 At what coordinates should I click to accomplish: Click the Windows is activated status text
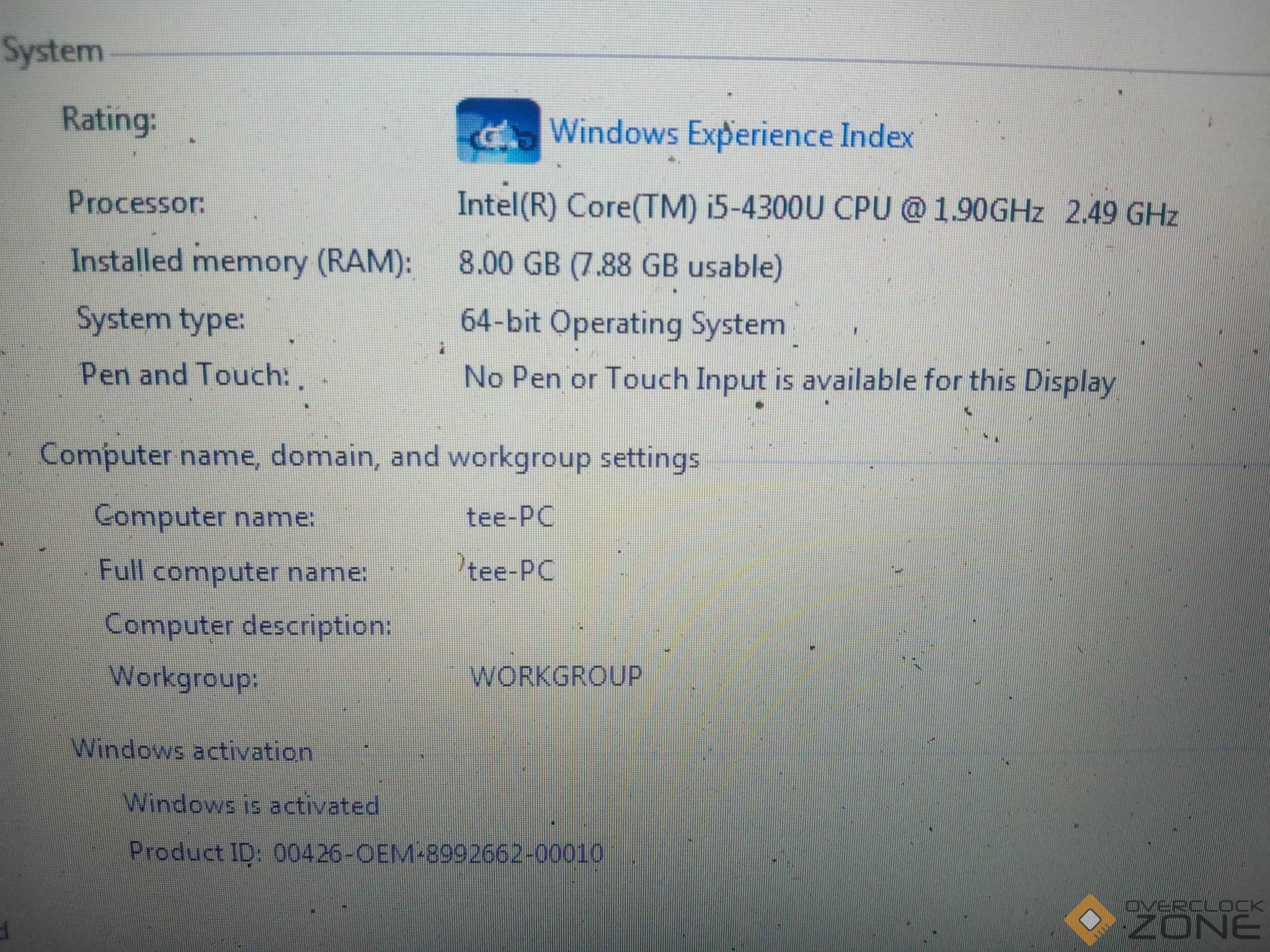tap(251, 804)
